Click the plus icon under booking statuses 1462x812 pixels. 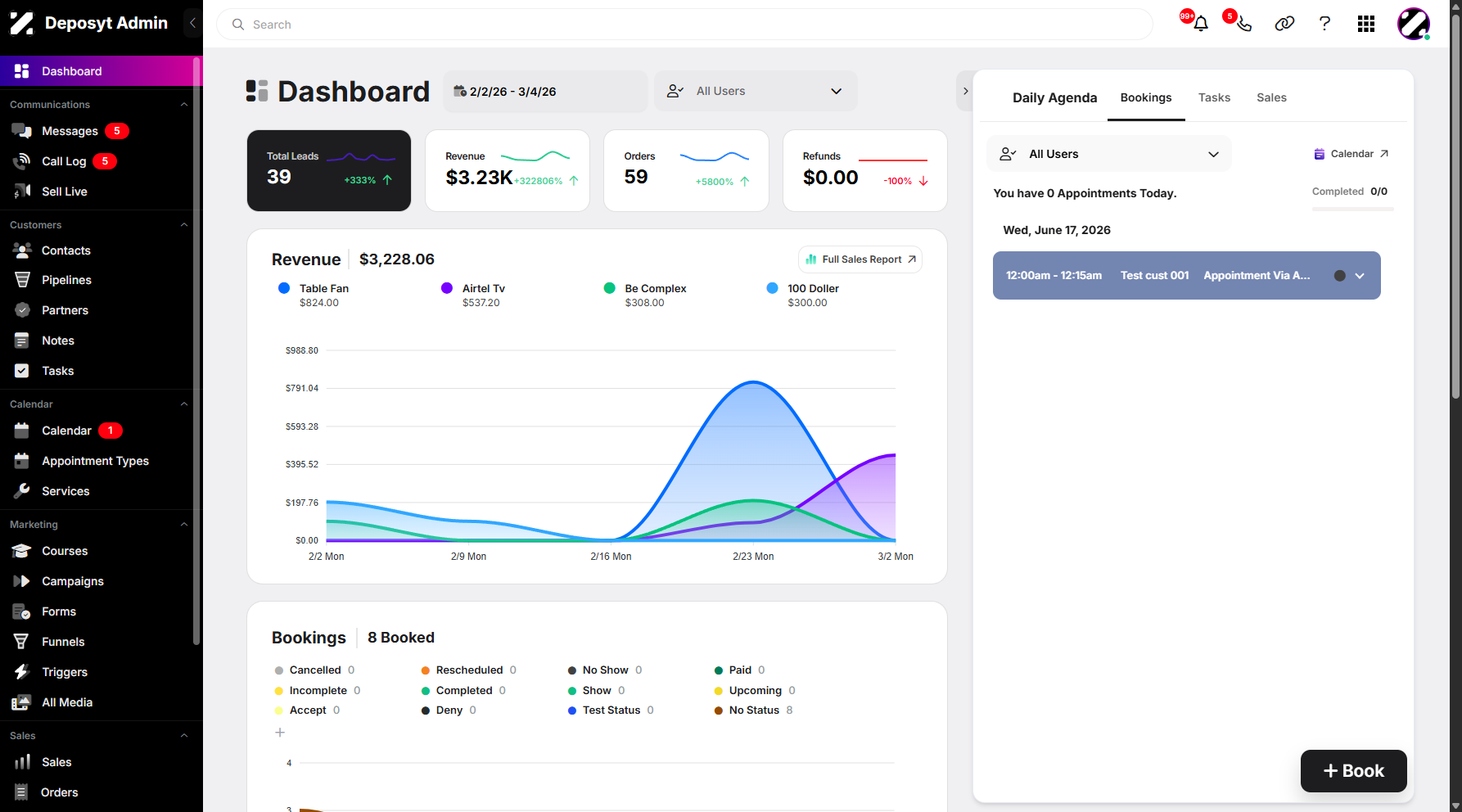(280, 733)
